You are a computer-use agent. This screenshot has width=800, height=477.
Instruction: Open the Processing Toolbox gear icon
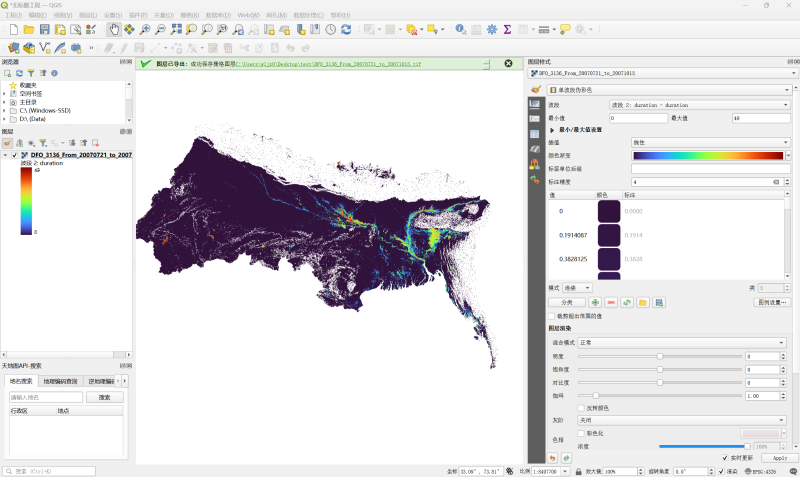point(492,30)
